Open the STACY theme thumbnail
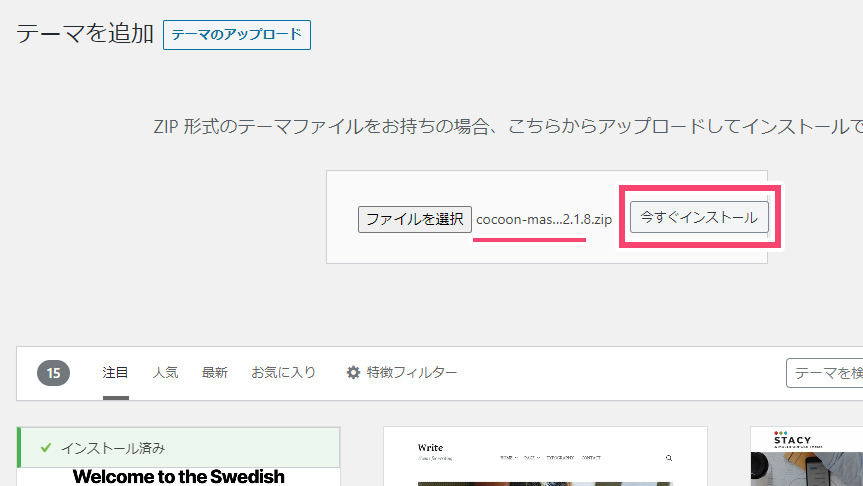Viewport: 863px width, 486px height. [807, 456]
